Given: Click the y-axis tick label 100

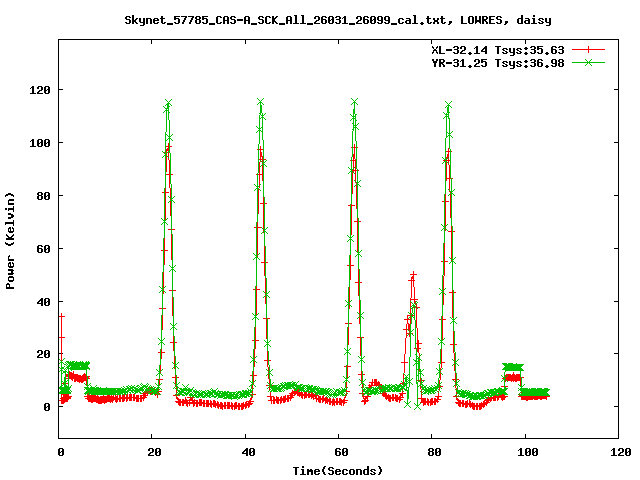Looking at the screenshot, I should (40, 143).
